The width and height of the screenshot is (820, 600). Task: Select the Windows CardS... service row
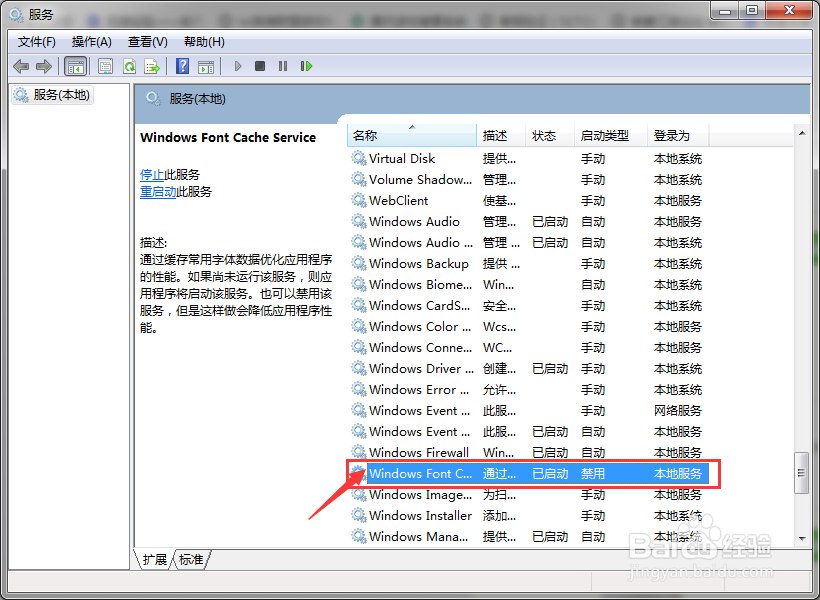point(528,305)
